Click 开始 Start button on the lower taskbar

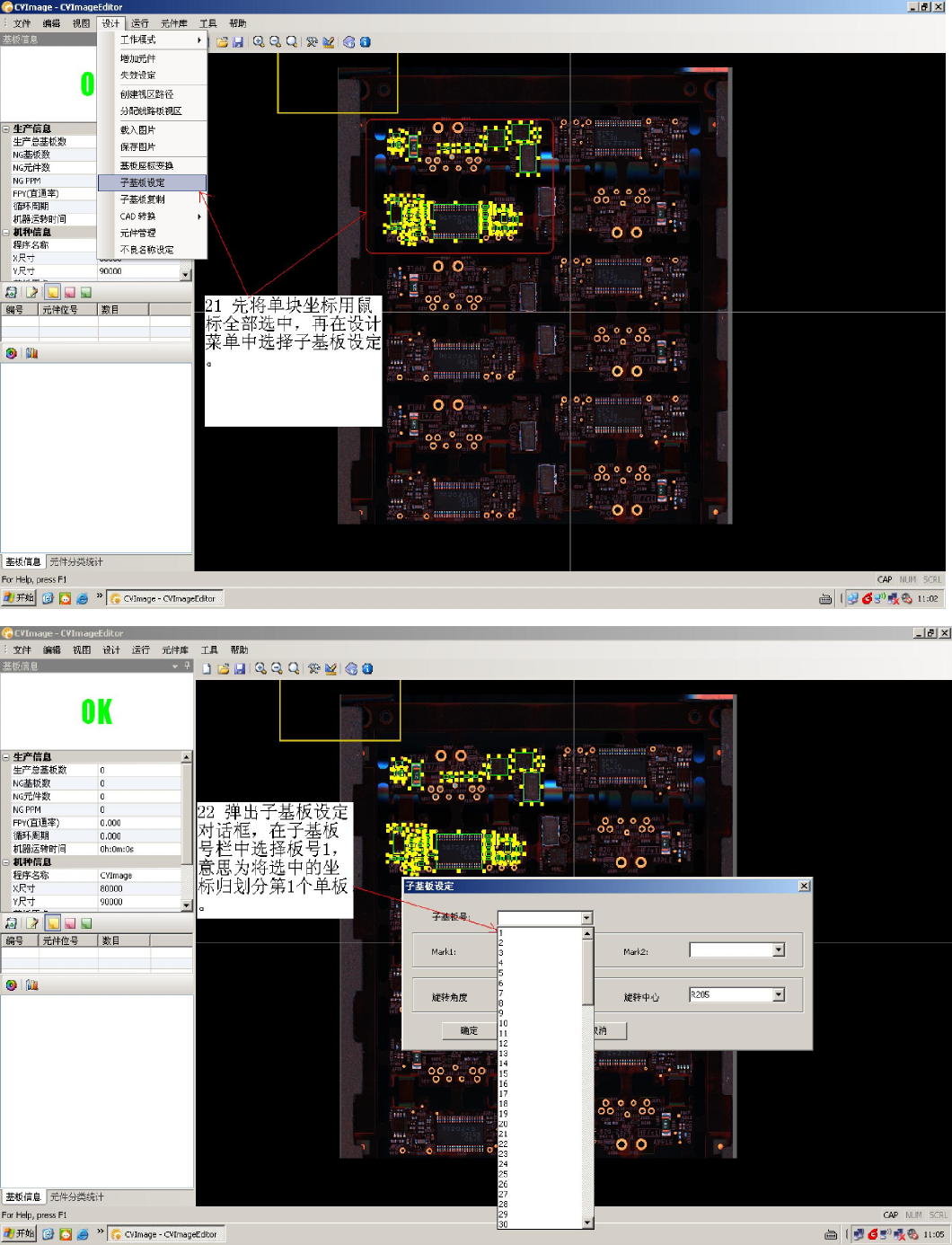tap(19, 1234)
